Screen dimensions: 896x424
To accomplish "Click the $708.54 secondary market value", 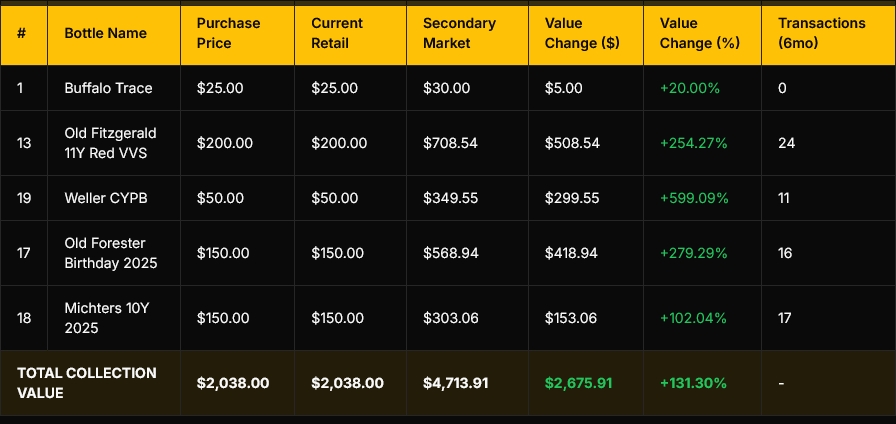I will pyautogui.click(x=450, y=143).
